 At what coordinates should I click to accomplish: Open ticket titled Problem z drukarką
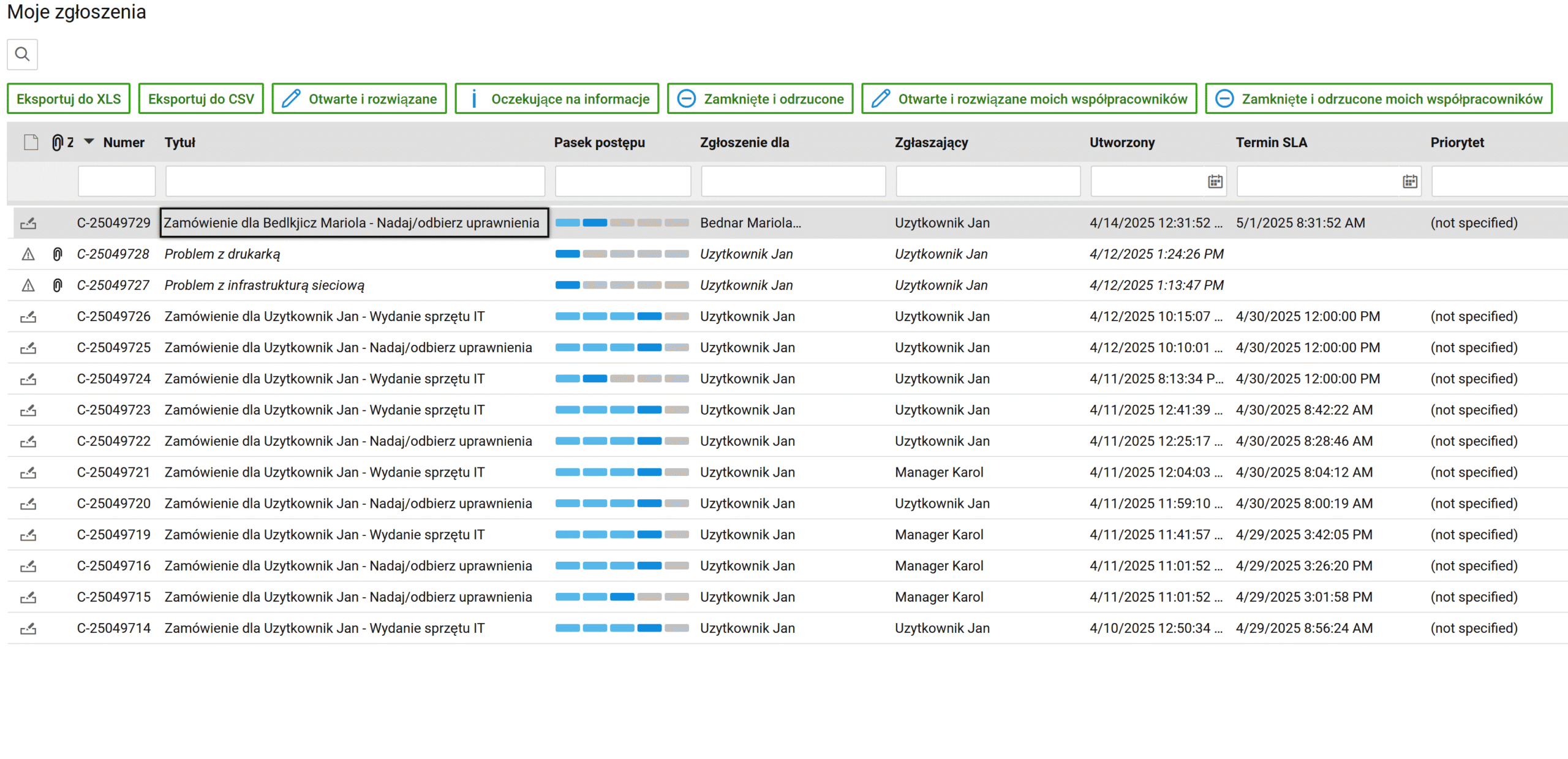point(222,254)
